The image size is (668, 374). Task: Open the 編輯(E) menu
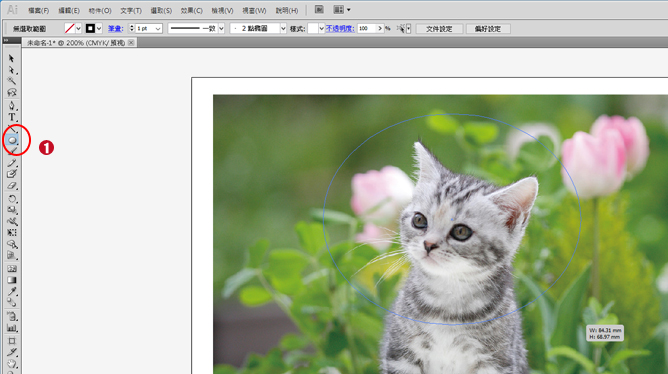click(69, 10)
